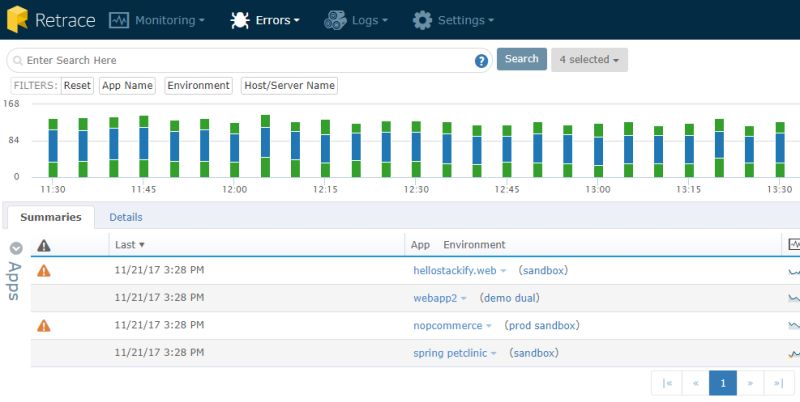Focus the Enter Search Here field
This screenshot has width=800, height=402.
pyautogui.click(x=249, y=61)
